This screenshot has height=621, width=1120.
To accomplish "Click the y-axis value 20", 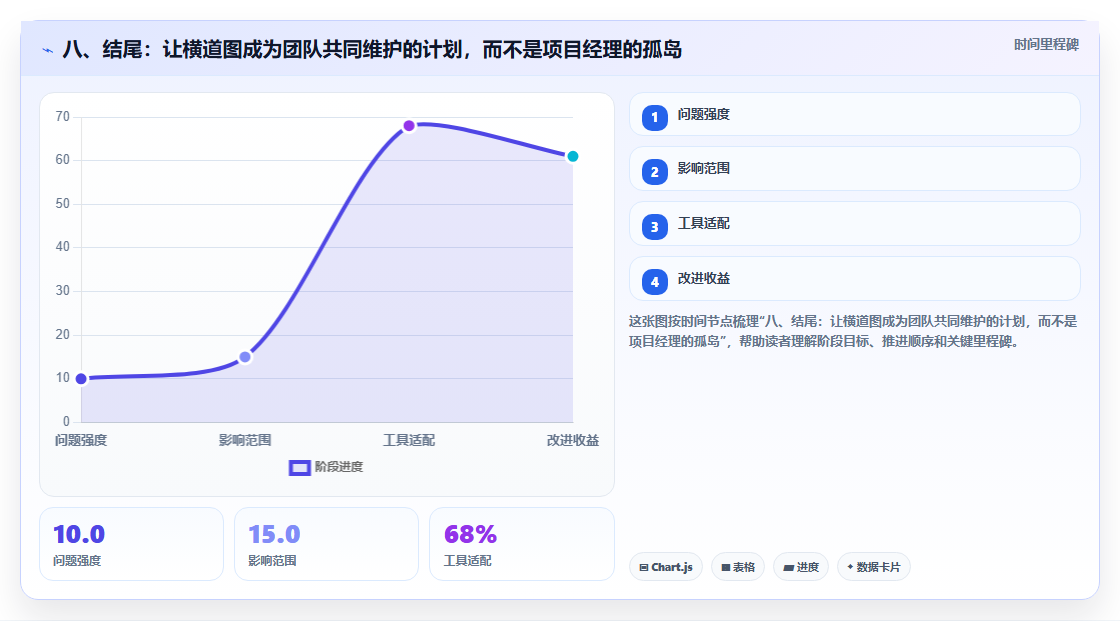I will pos(63,334).
